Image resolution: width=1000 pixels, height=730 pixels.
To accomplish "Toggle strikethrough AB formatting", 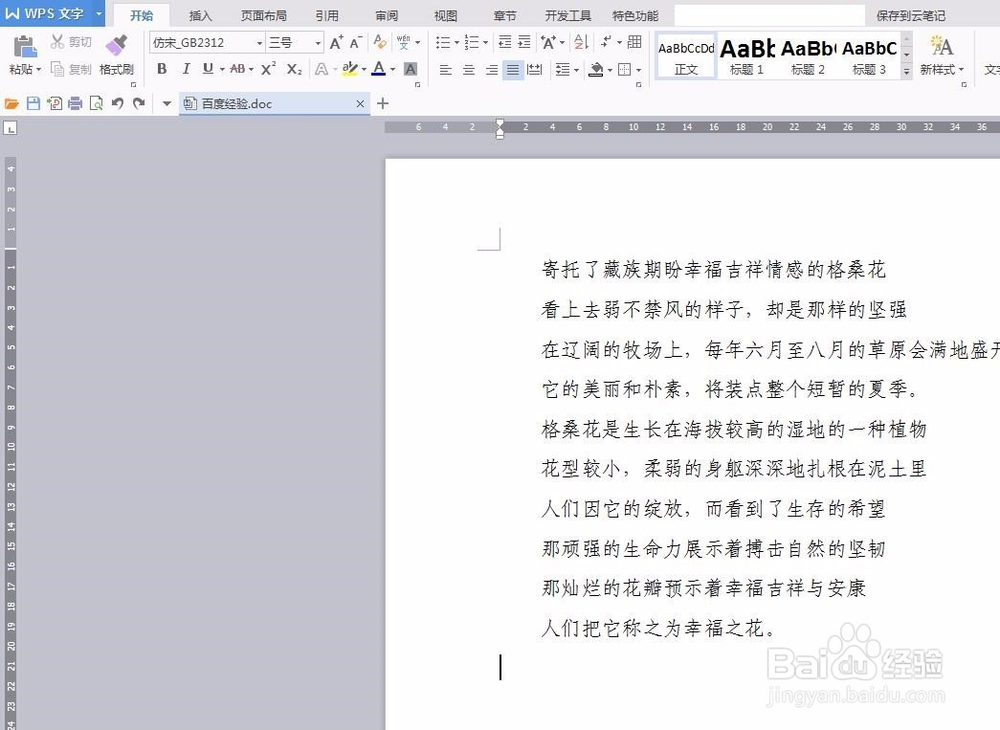I will tap(237, 69).
